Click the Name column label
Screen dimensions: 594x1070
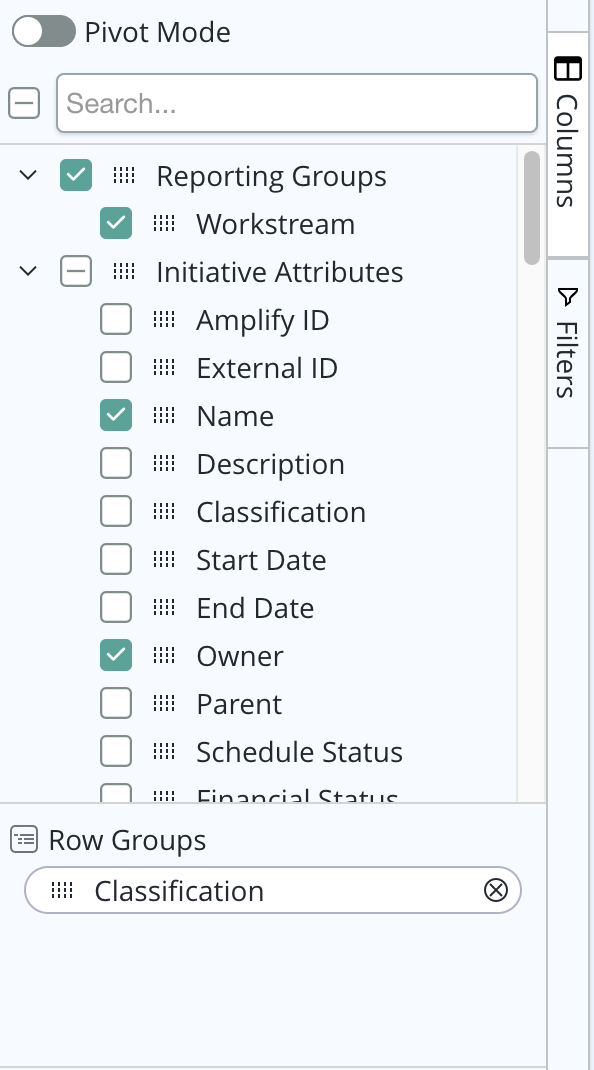pos(236,416)
